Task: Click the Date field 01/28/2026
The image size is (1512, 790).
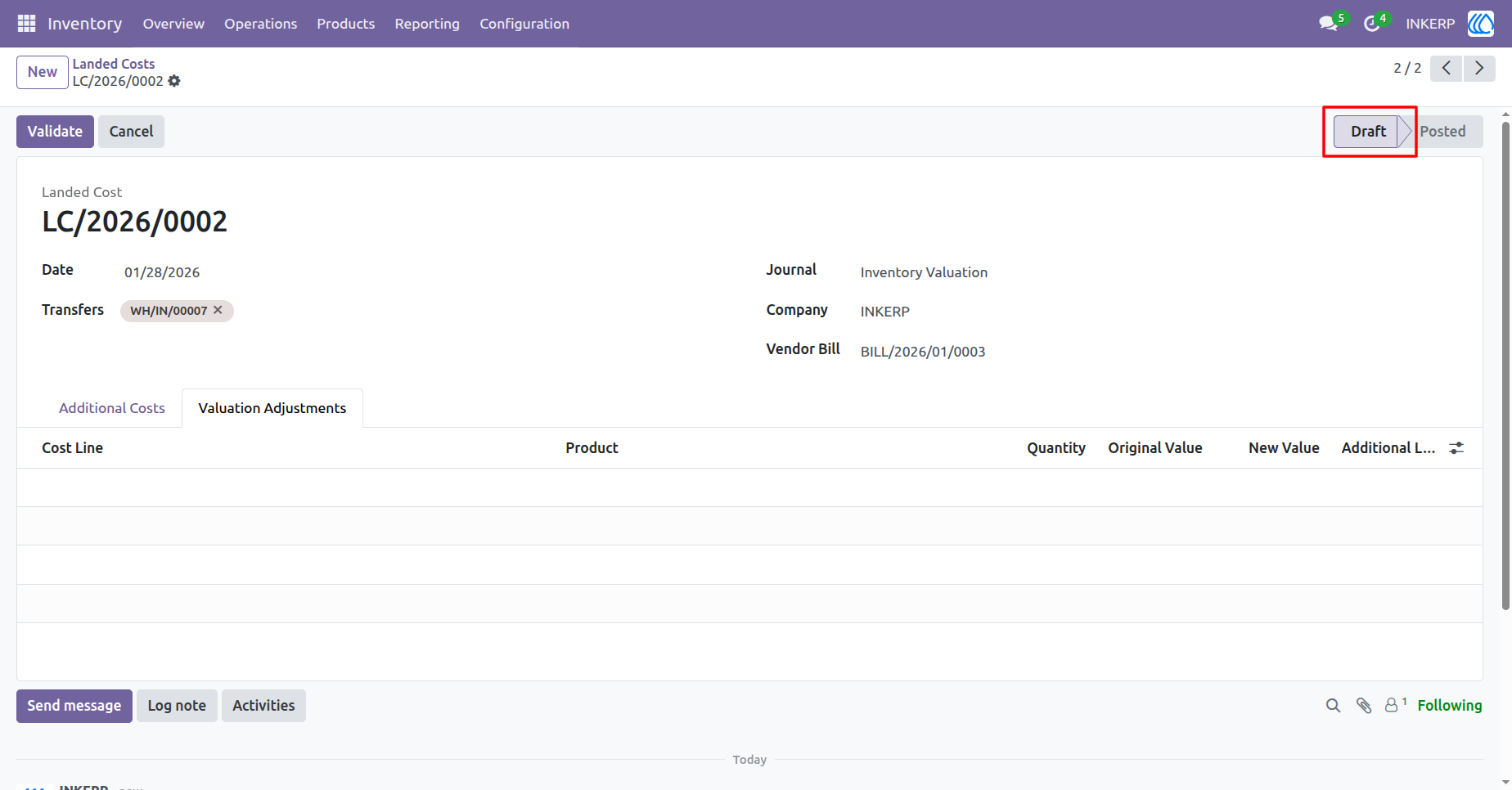Action: [x=162, y=272]
